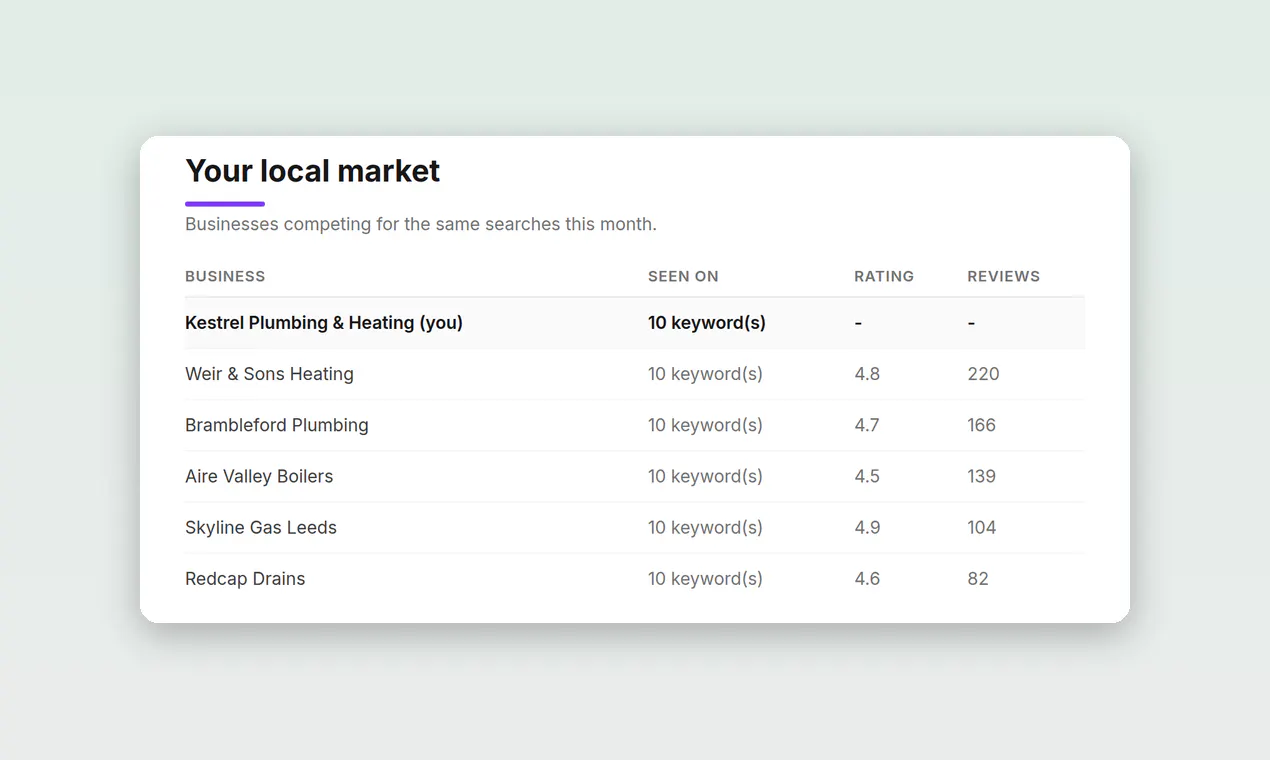The image size is (1270, 760).
Task: Select Redcap Drains business name
Action: click(245, 578)
